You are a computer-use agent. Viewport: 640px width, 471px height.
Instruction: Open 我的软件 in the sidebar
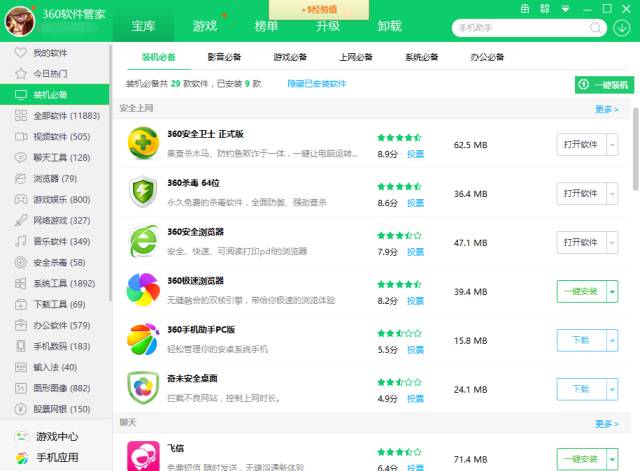click(55, 53)
